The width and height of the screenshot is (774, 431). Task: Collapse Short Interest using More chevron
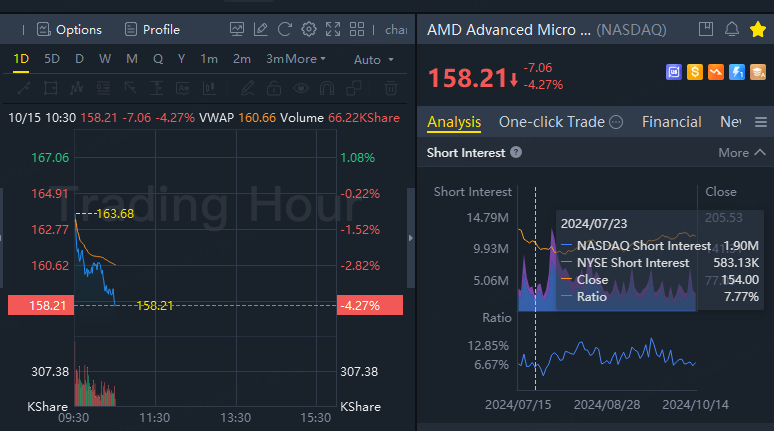coord(742,153)
